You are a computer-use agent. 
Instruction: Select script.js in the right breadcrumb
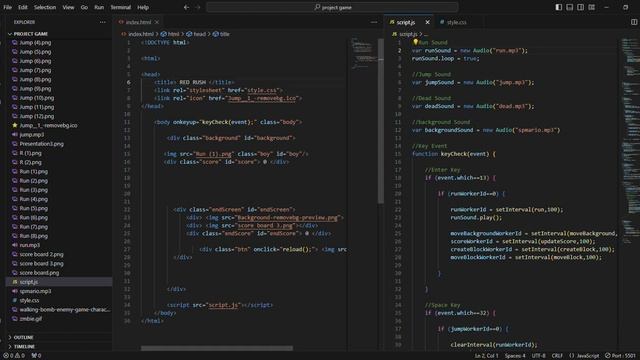click(404, 34)
